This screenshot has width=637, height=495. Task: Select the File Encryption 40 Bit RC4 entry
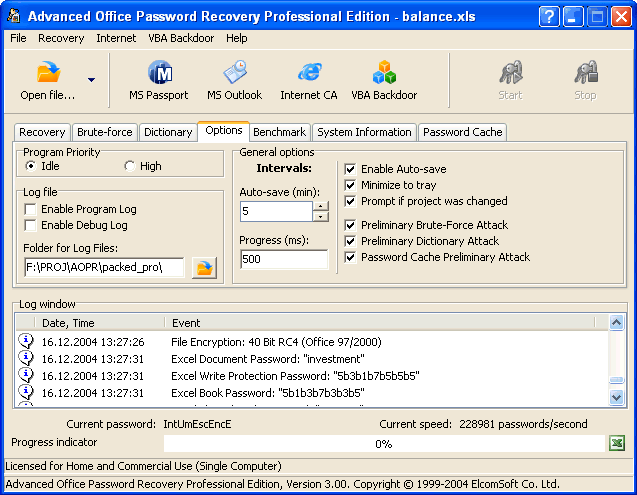tap(312, 342)
